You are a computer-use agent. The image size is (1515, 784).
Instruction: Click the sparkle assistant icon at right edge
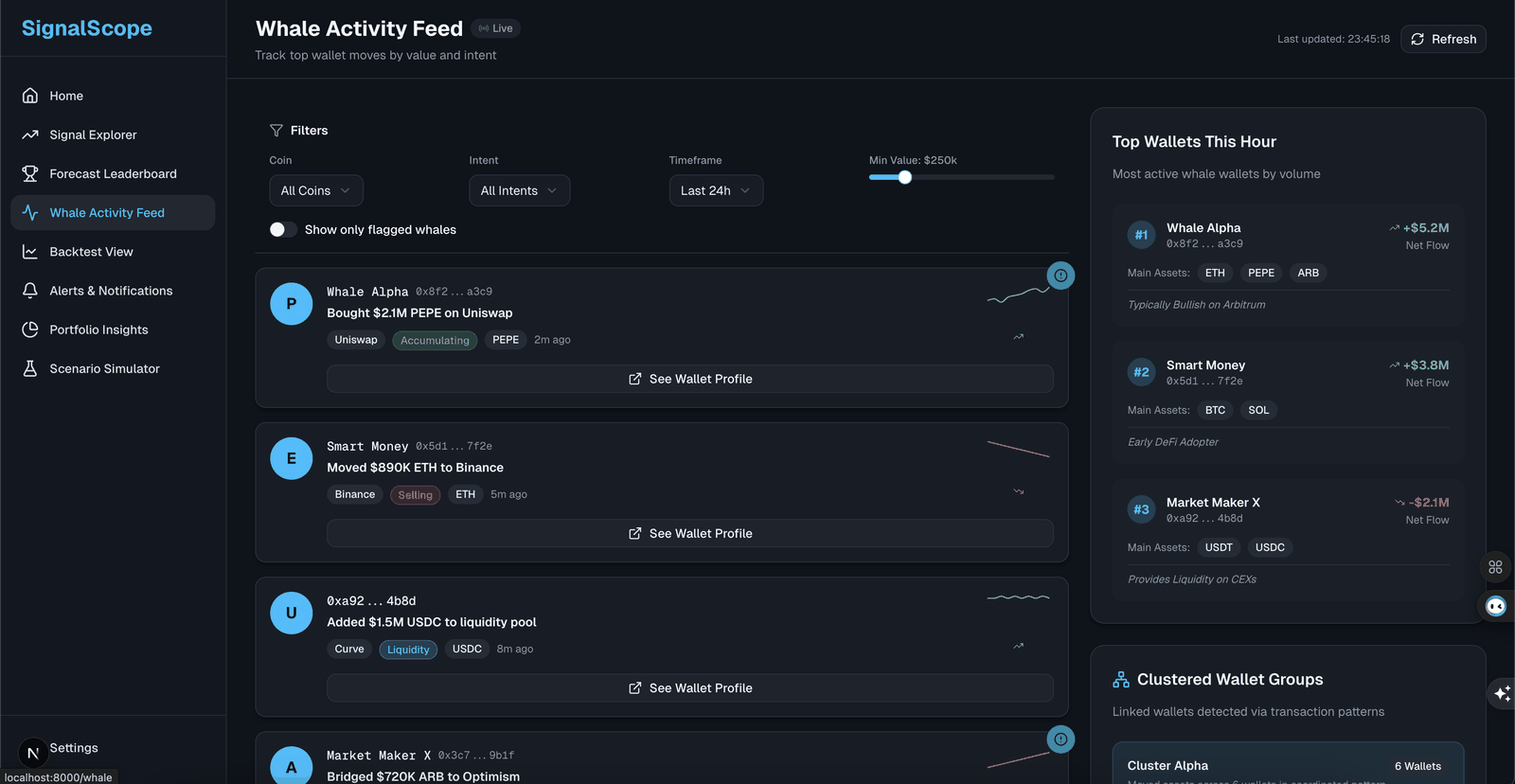pyautogui.click(x=1502, y=694)
